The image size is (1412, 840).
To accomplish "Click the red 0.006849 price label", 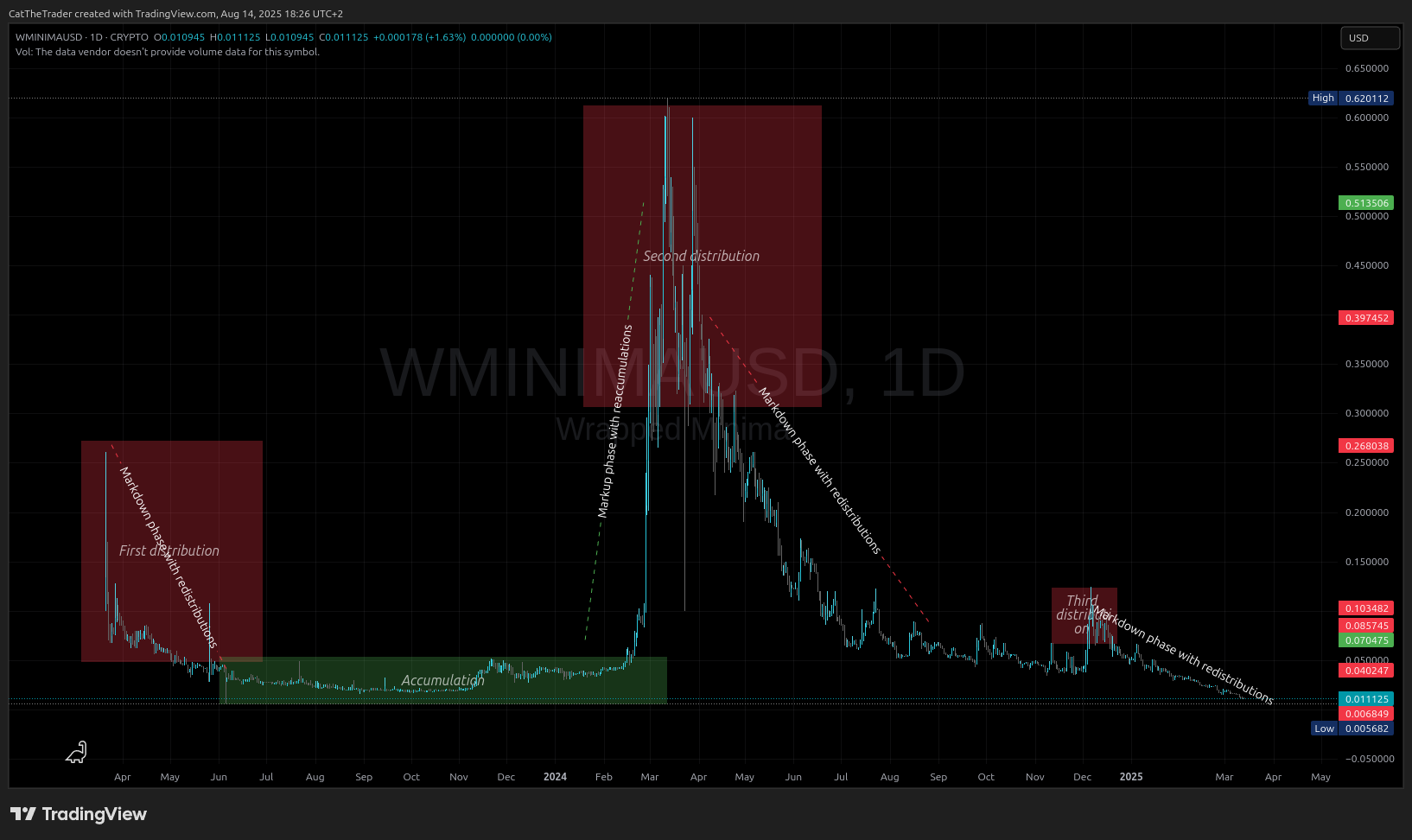I will coord(1366,714).
